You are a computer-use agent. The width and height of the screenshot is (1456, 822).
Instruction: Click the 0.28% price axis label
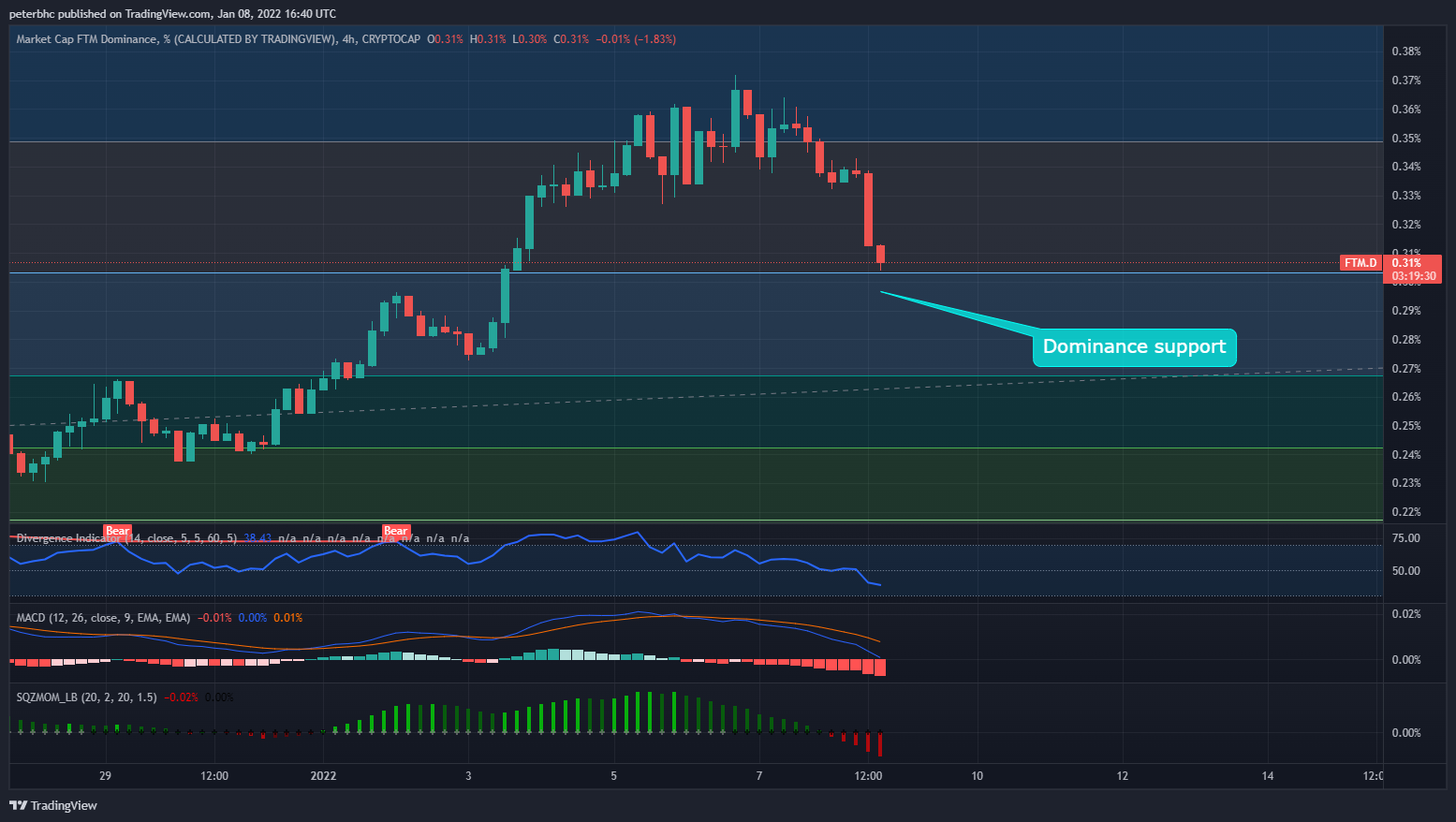click(1406, 340)
